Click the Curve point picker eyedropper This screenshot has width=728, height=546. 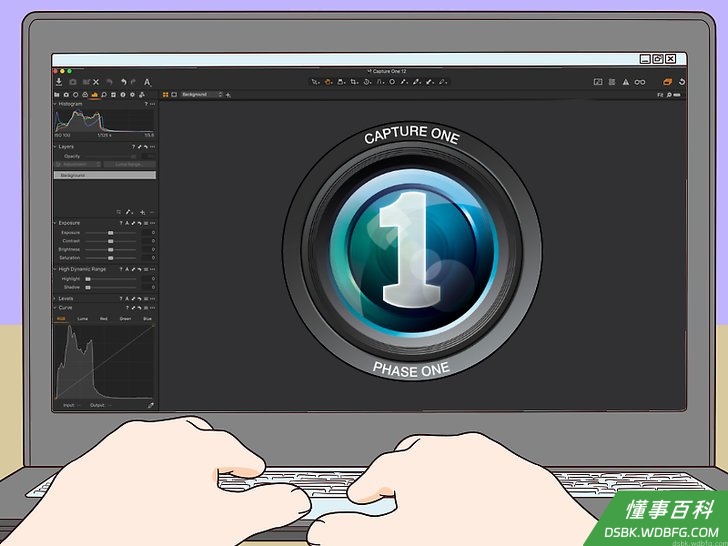pyautogui.click(x=150, y=405)
